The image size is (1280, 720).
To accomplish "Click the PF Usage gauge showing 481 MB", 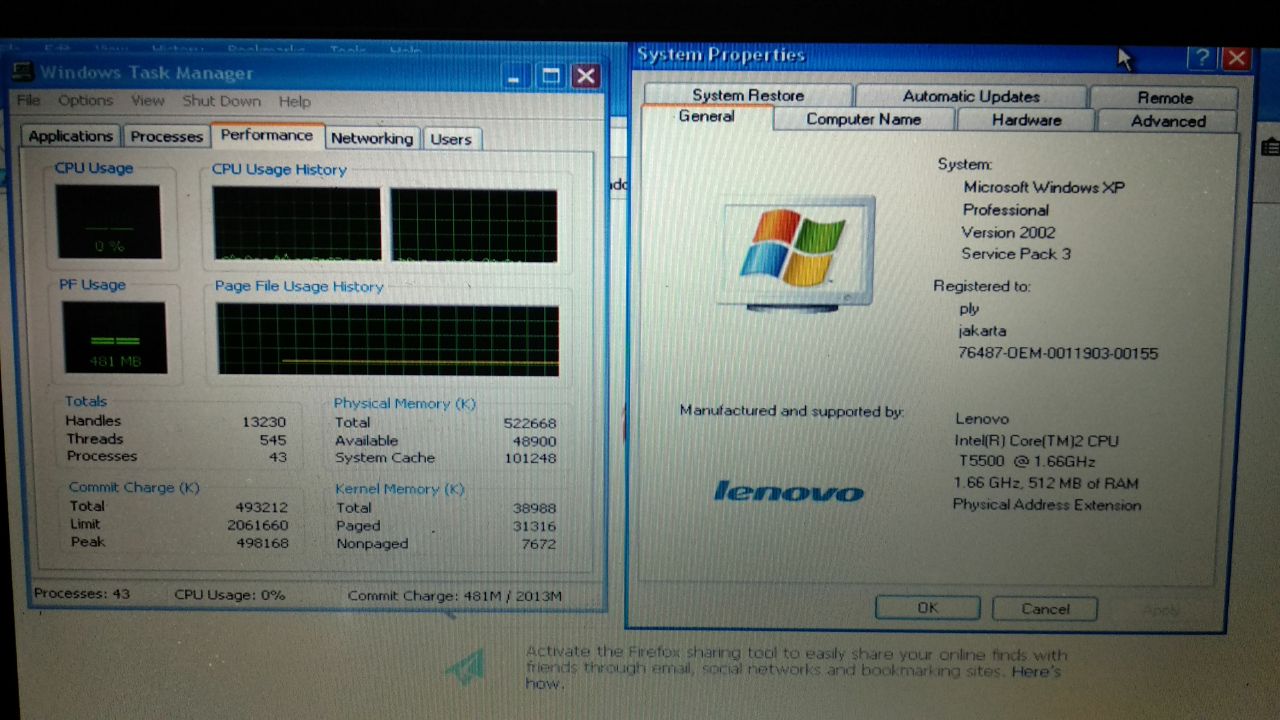I will 114,337.
